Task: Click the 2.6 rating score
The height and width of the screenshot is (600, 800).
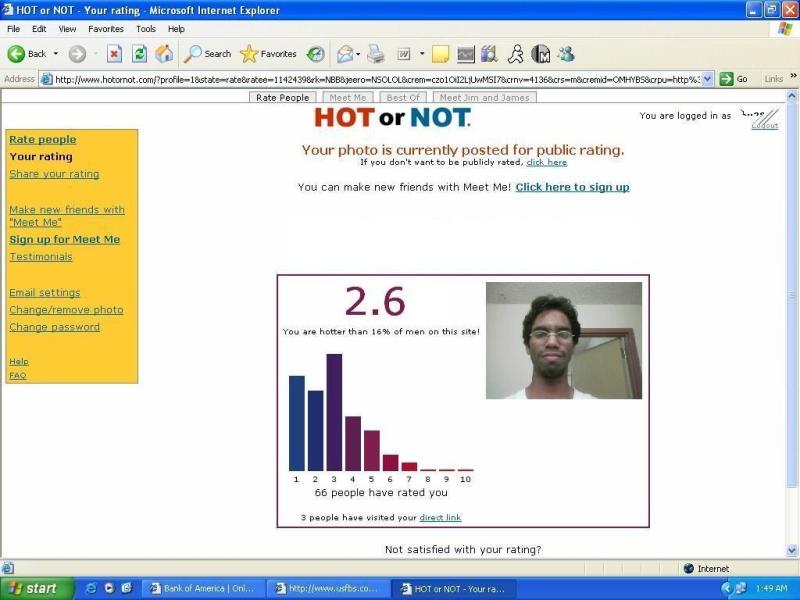Action: (x=375, y=301)
